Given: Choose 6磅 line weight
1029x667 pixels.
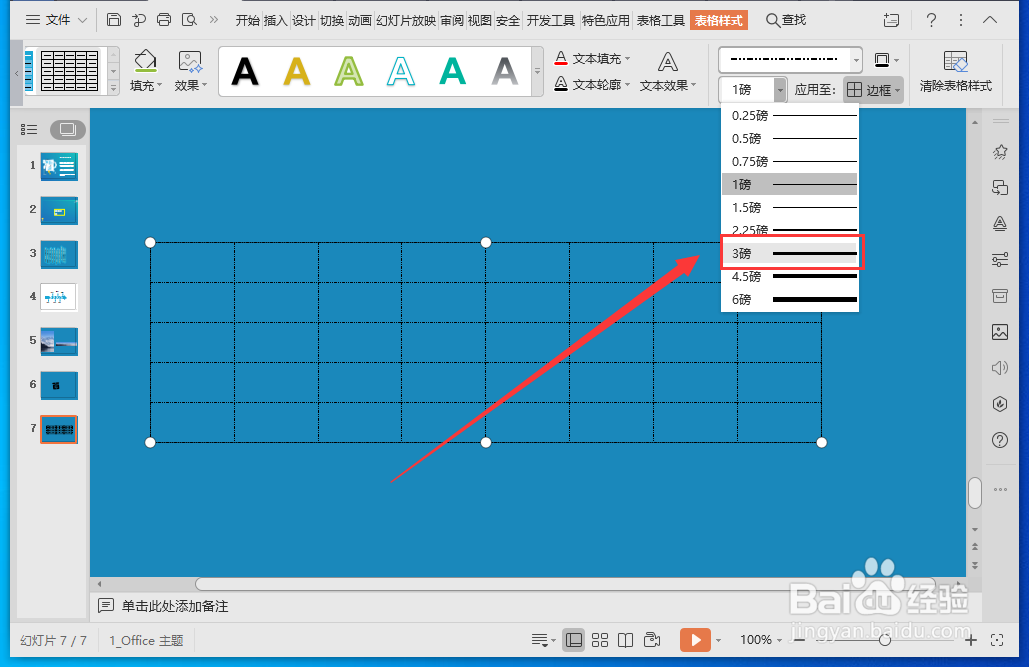Looking at the screenshot, I should (x=790, y=299).
